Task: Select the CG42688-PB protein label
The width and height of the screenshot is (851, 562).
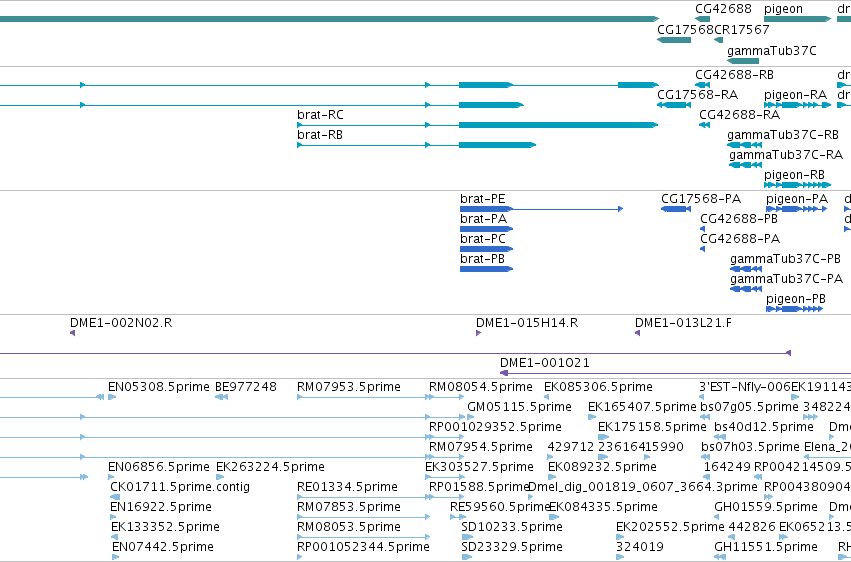Action: 739,219
